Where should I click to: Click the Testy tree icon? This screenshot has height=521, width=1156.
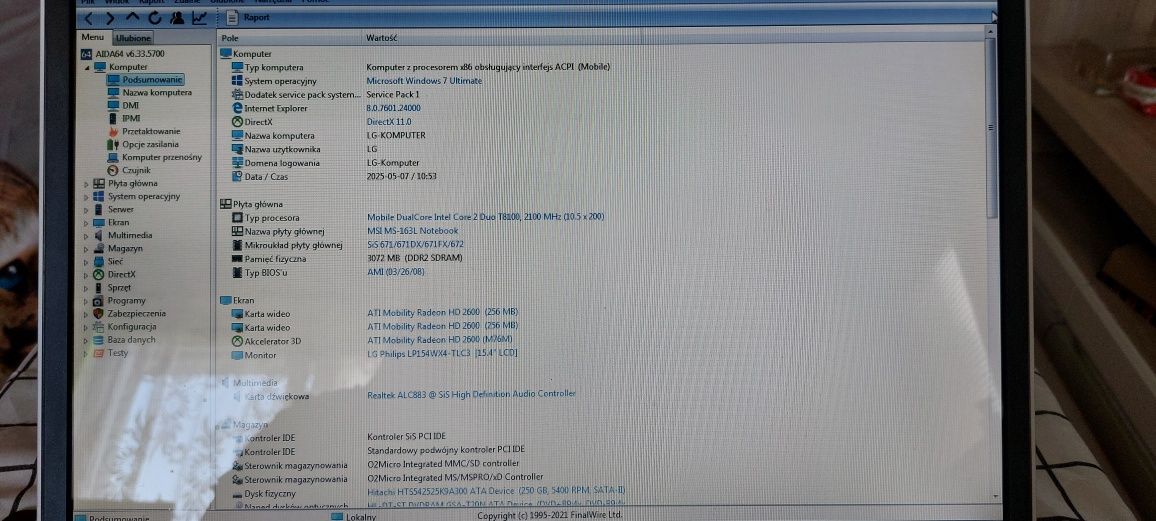(x=98, y=353)
